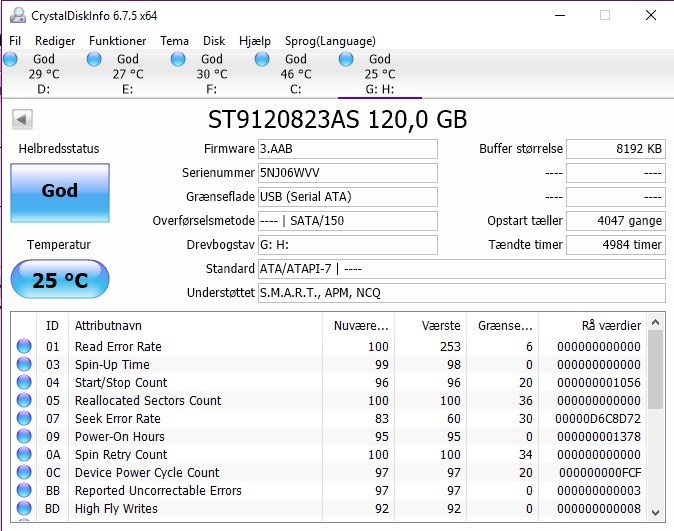The height and width of the screenshot is (531, 674).
Task: Click status orb for Reported Uncorrectable Errors
Action: pyautogui.click(x=24, y=491)
